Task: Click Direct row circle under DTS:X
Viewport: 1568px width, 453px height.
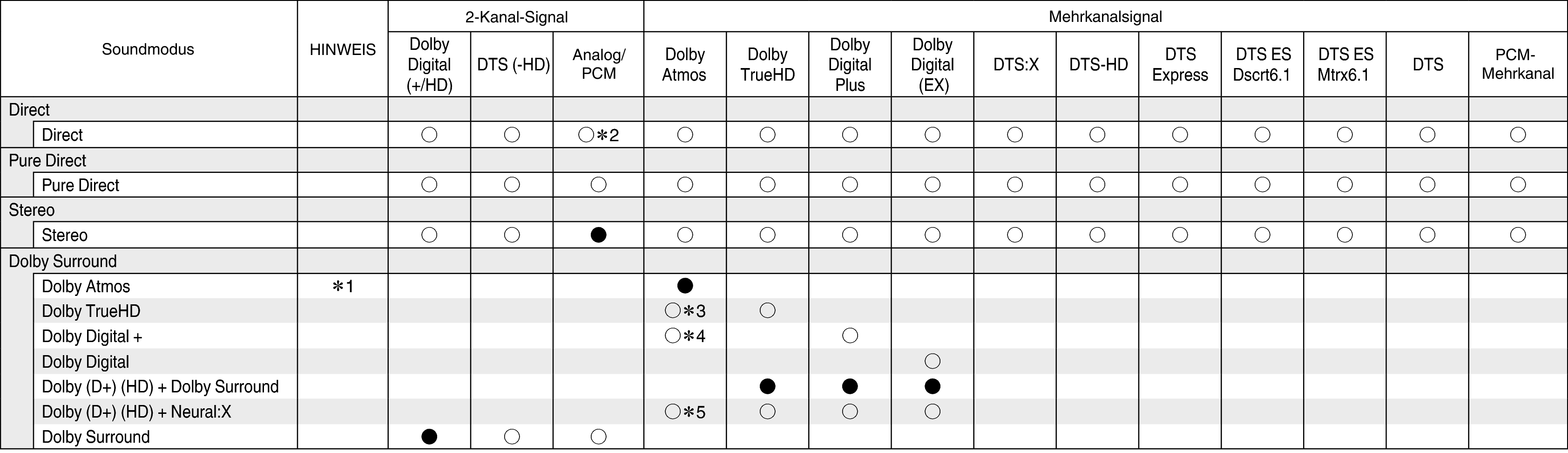Action: [x=1015, y=135]
